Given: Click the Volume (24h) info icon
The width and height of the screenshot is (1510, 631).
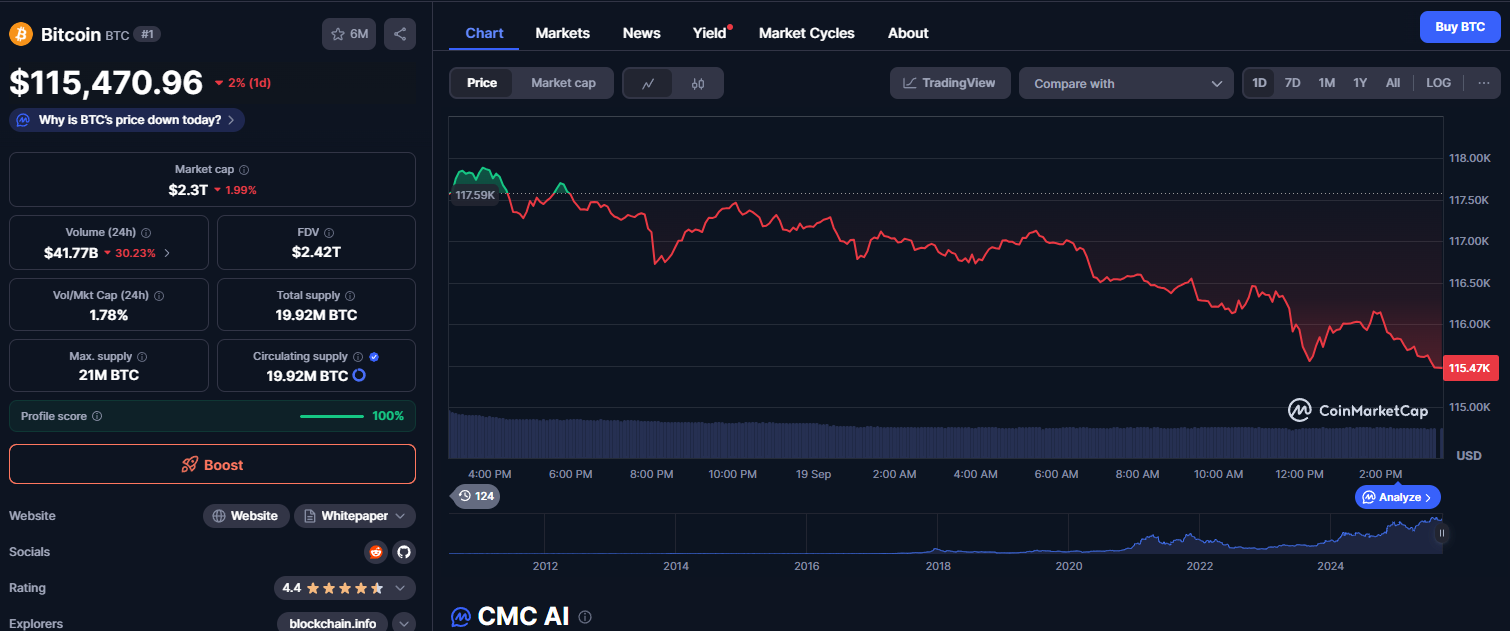Looking at the screenshot, I should click(x=146, y=232).
